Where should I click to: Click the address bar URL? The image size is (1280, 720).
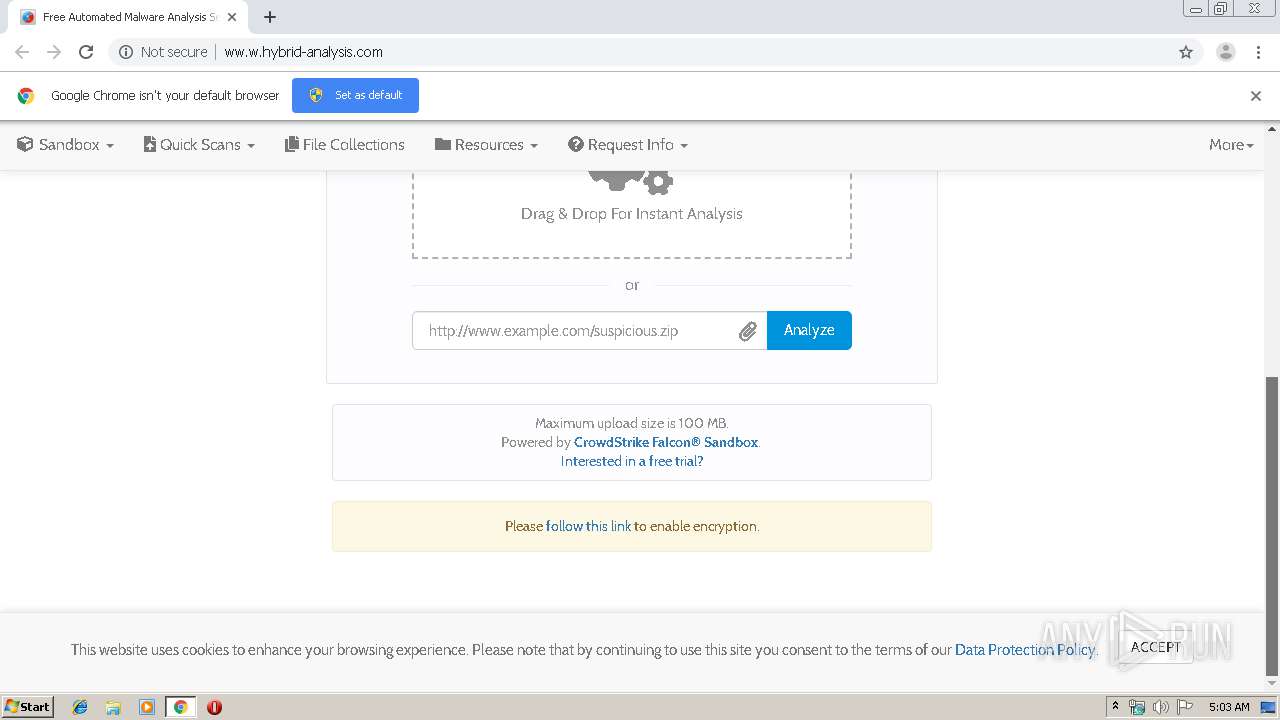(303, 52)
